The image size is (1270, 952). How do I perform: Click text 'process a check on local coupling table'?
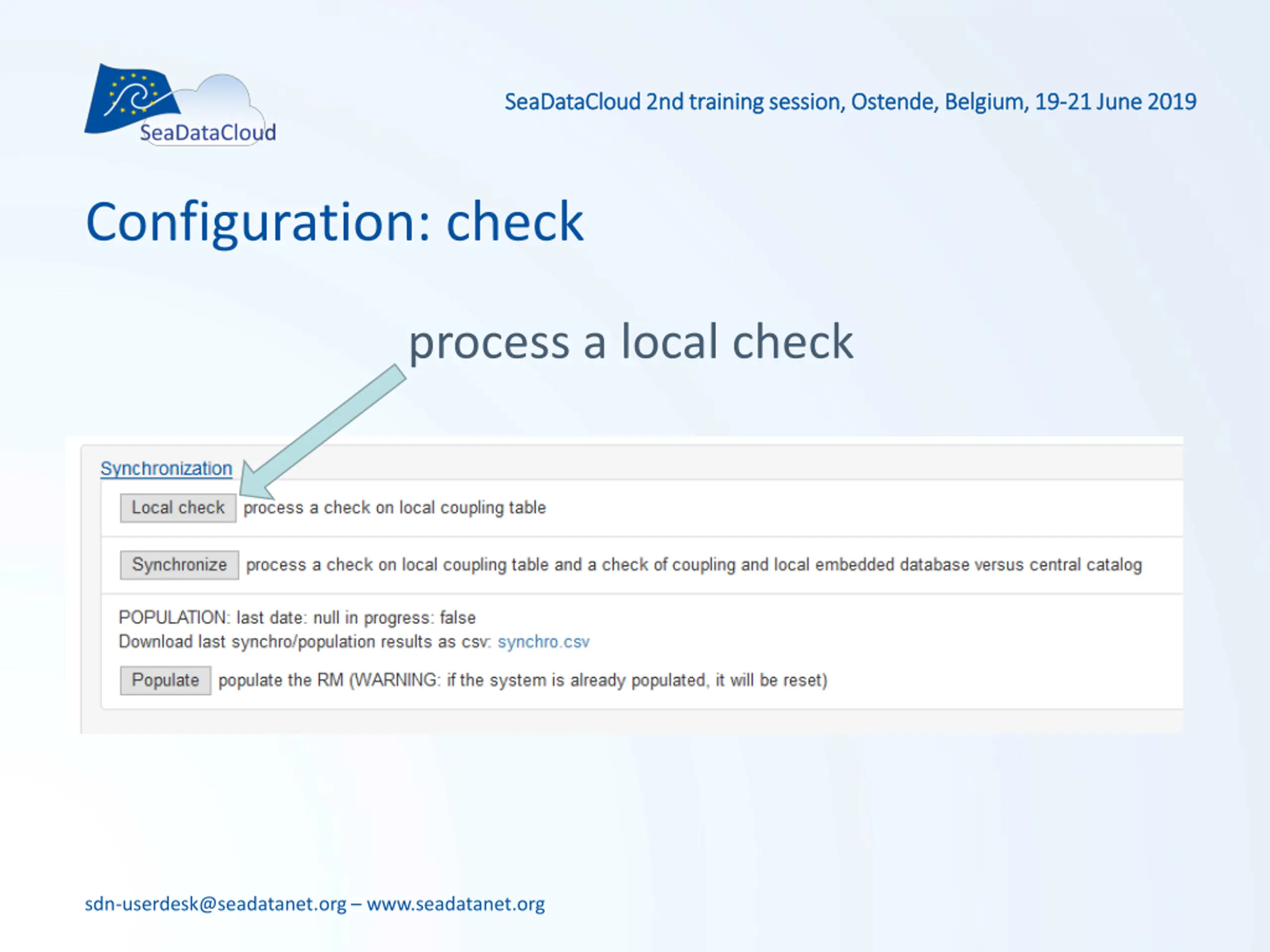click(x=395, y=508)
